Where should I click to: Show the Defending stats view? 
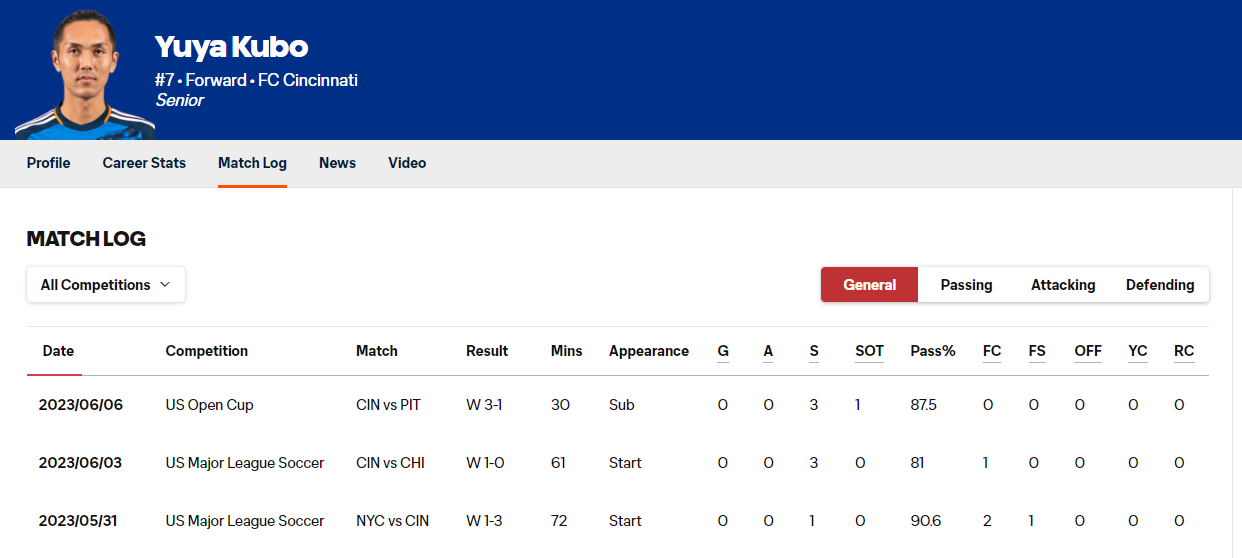click(1160, 285)
